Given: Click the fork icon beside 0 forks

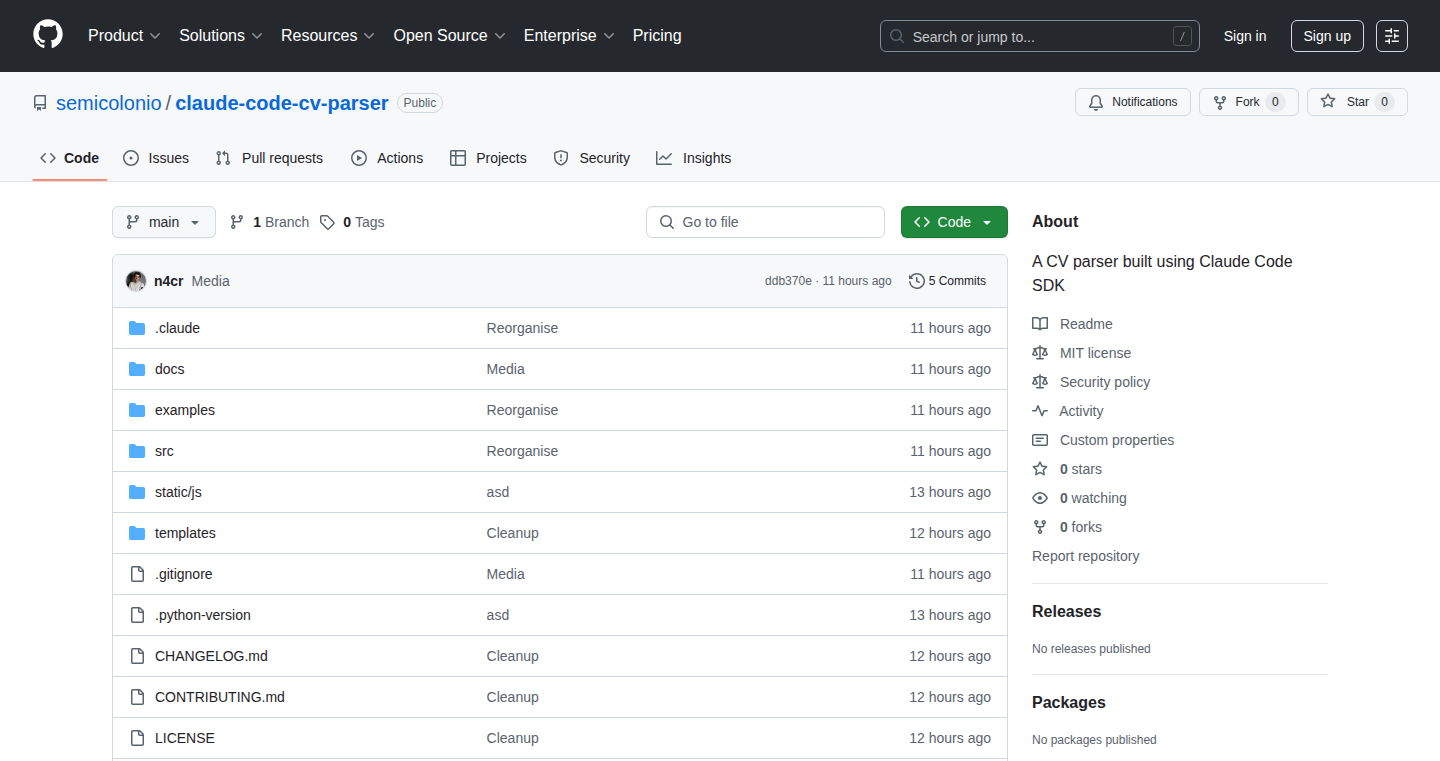Looking at the screenshot, I should click(1040, 527).
